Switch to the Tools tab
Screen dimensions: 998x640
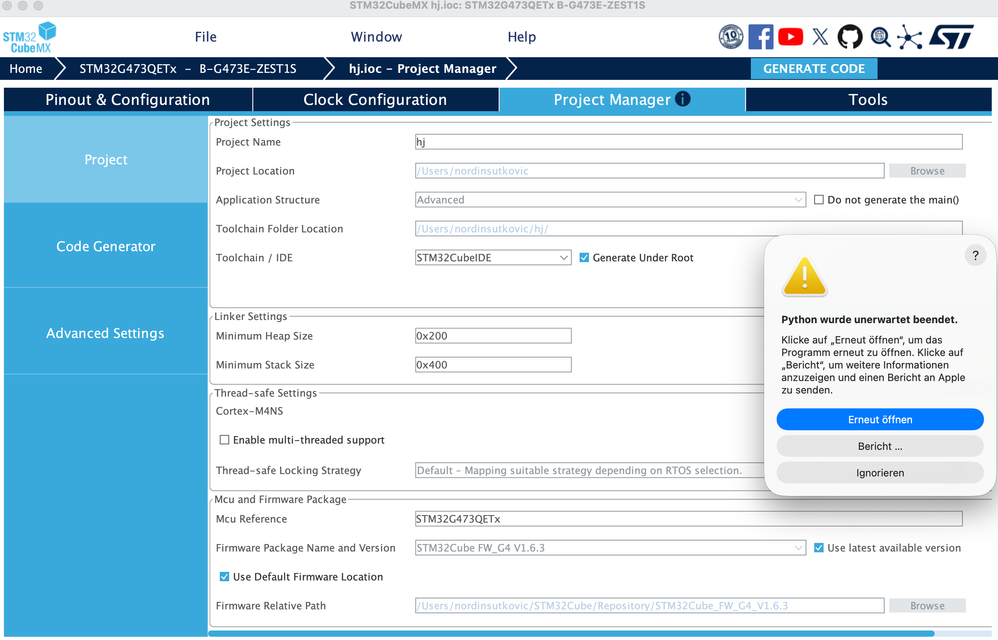pos(868,99)
